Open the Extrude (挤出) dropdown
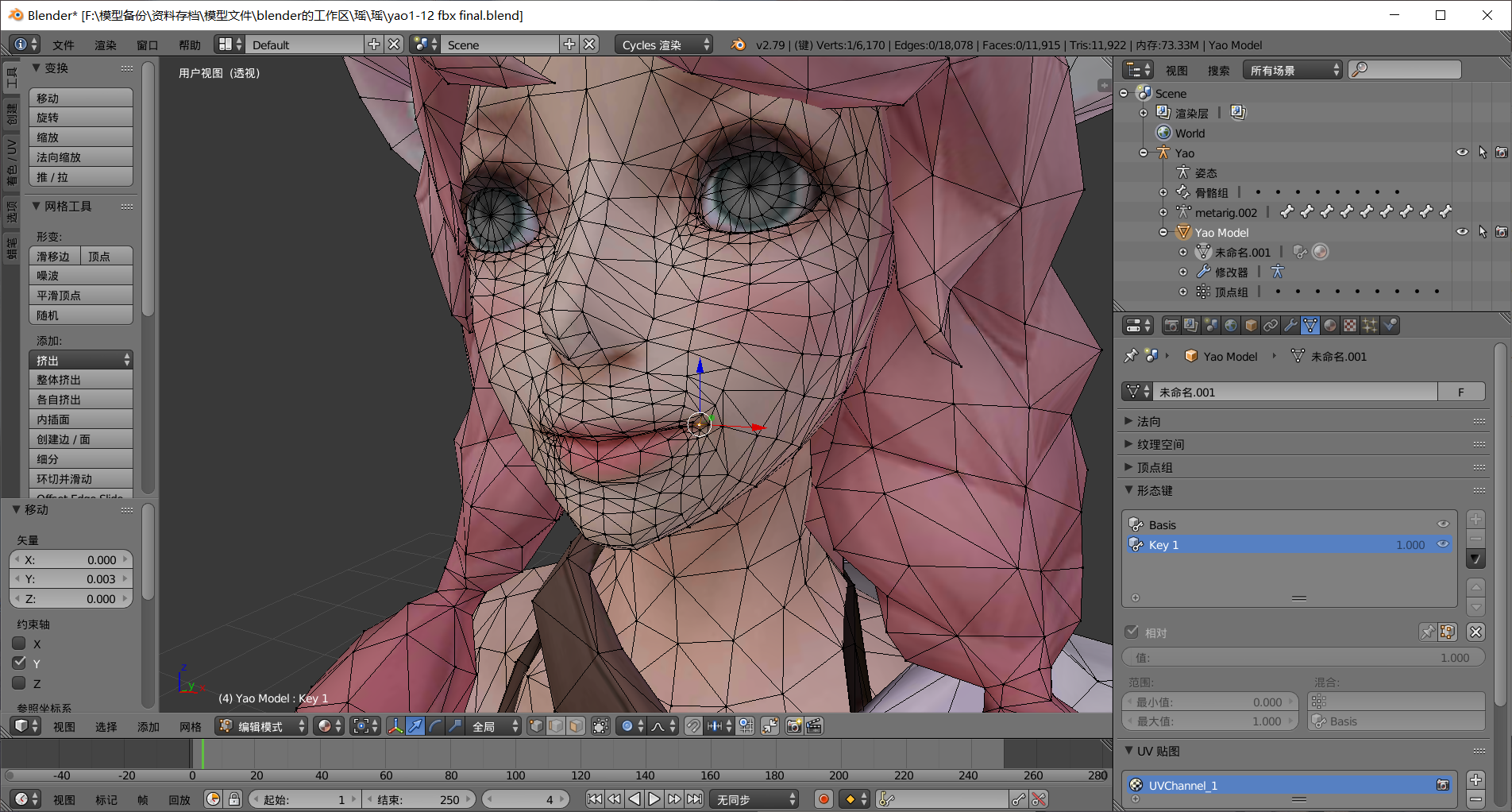The width and height of the screenshot is (1512, 812). 81,360
